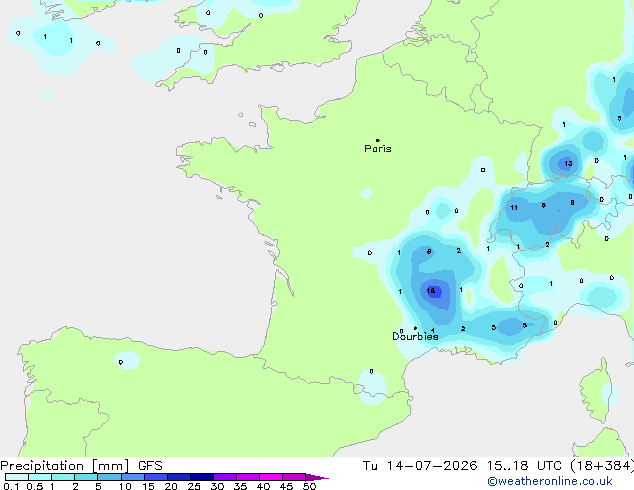634x490 pixels.
Task: Pick the legend swatch between 40 and 45
Action: pos(271,477)
